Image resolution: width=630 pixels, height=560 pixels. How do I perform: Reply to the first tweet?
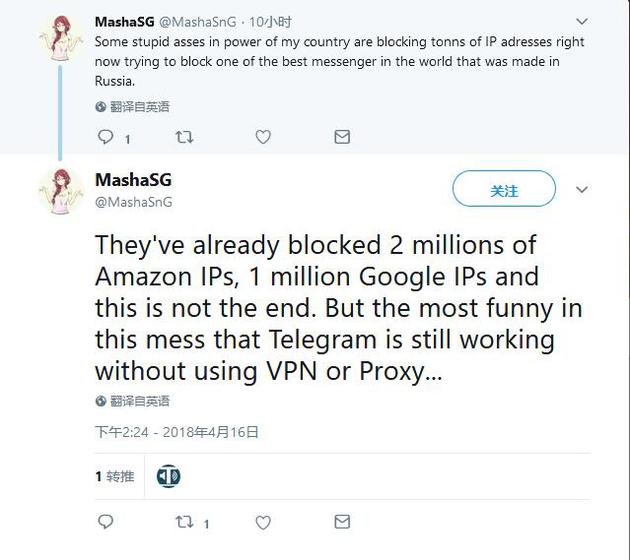[x=104, y=137]
